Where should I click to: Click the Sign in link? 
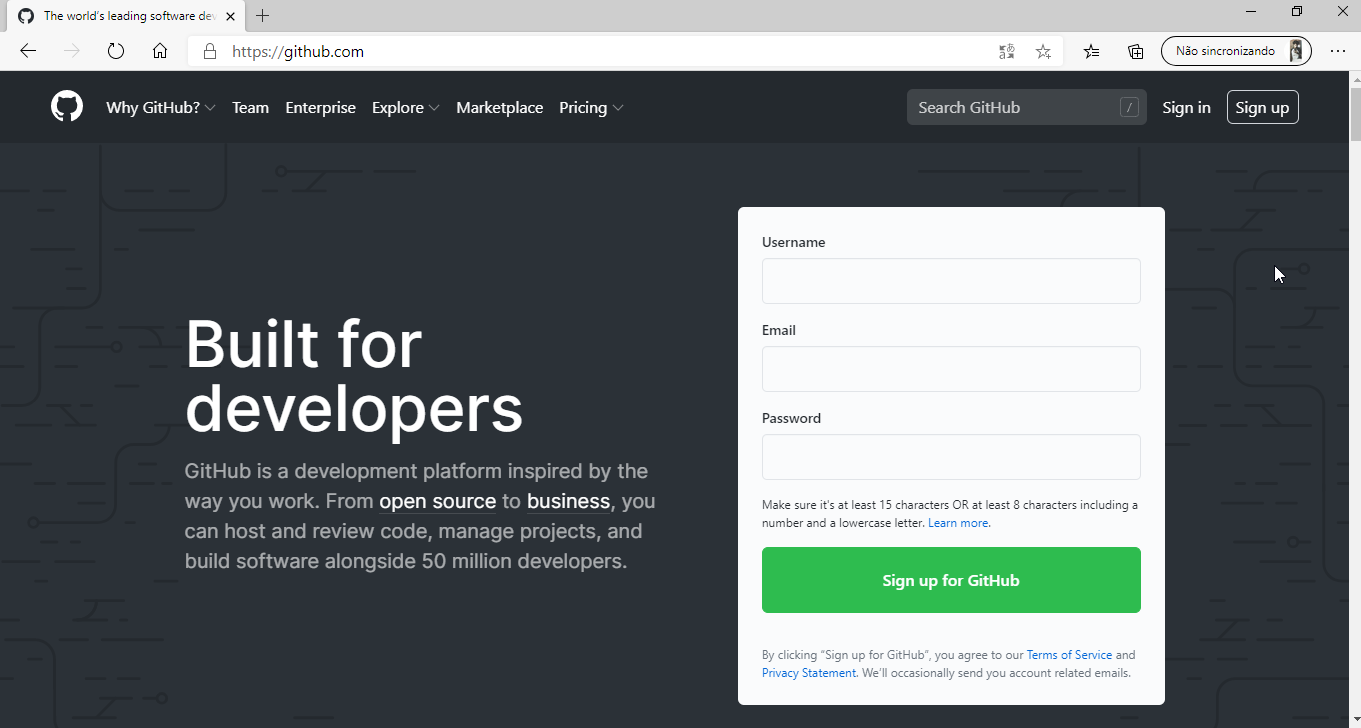point(1186,107)
